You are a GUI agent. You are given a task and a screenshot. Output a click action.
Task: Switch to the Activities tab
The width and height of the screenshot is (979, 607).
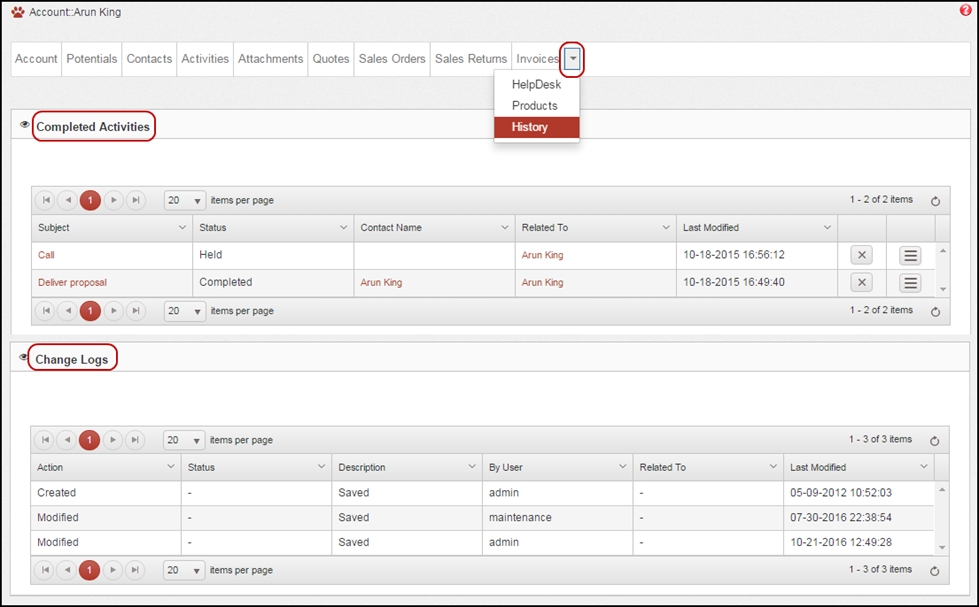[205, 59]
